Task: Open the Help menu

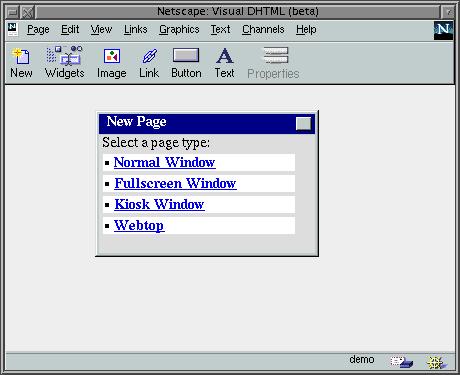Action: 306,30
